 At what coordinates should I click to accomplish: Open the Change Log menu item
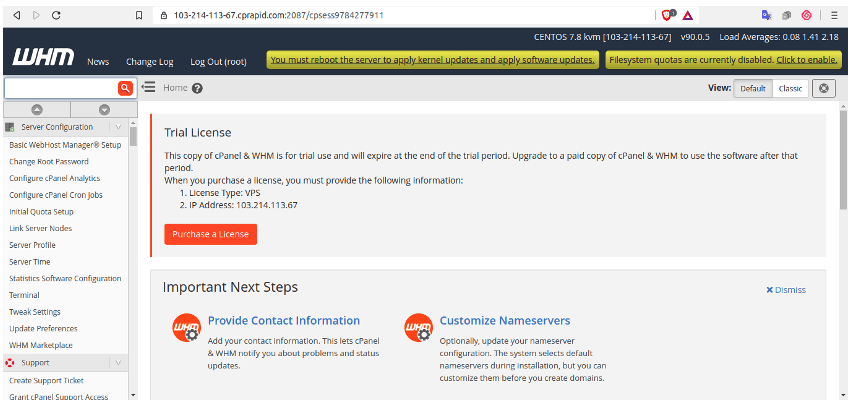(149, 62)
